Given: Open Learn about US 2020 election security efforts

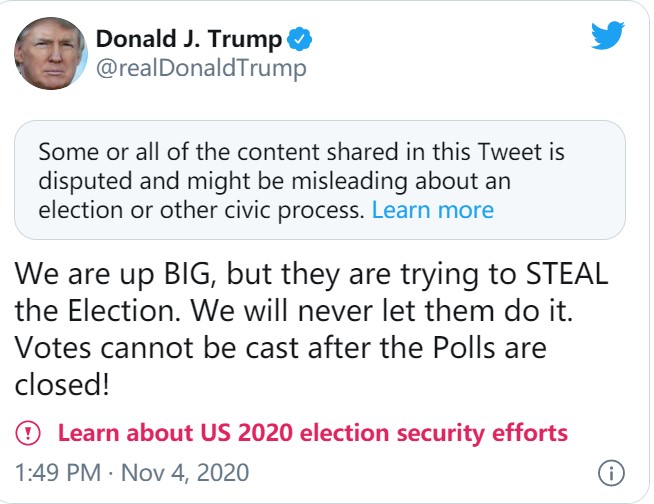Looking at the screenshot, I should [313, 433].
